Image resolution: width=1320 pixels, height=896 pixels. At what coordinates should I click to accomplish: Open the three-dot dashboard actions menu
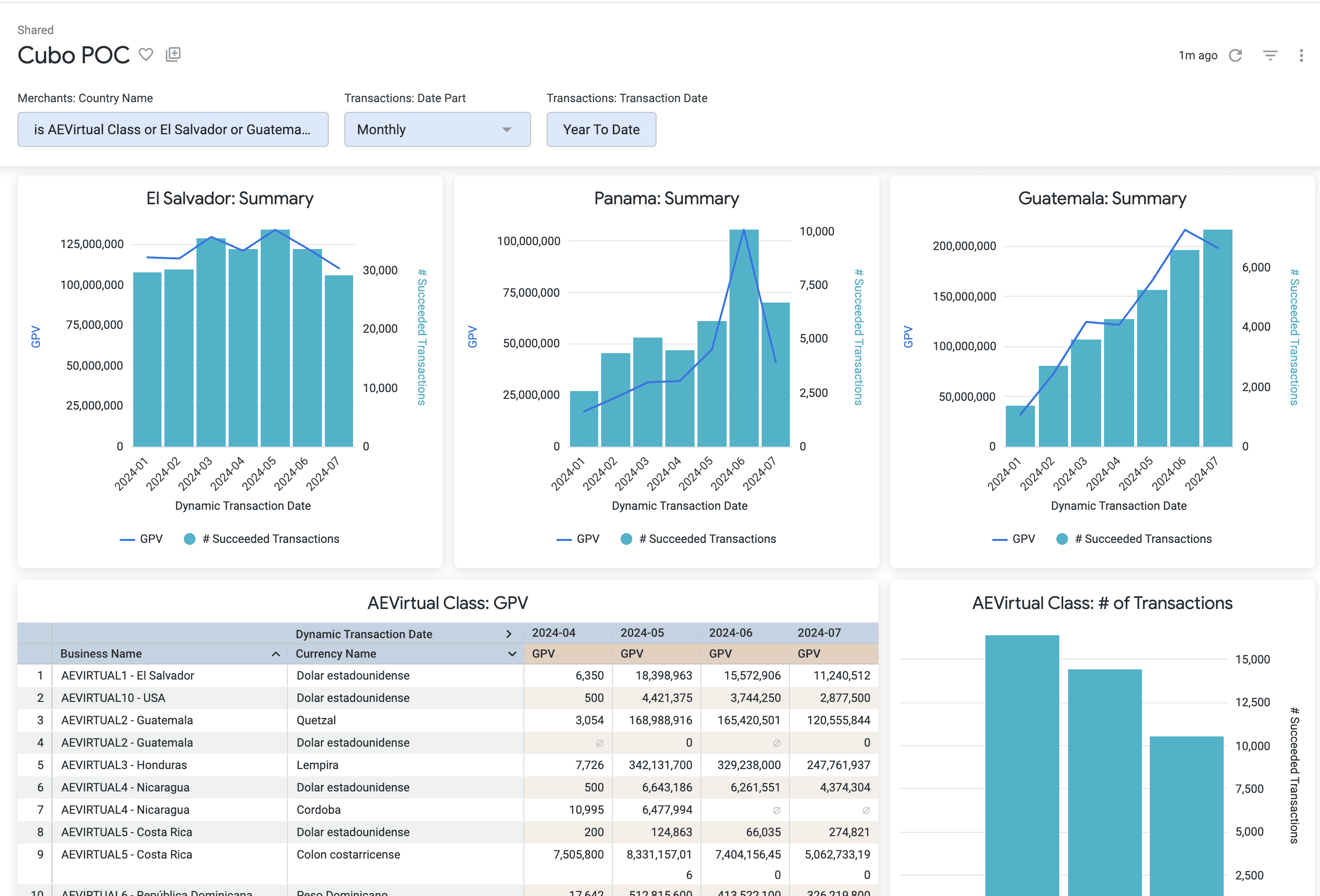(1301, 55)
